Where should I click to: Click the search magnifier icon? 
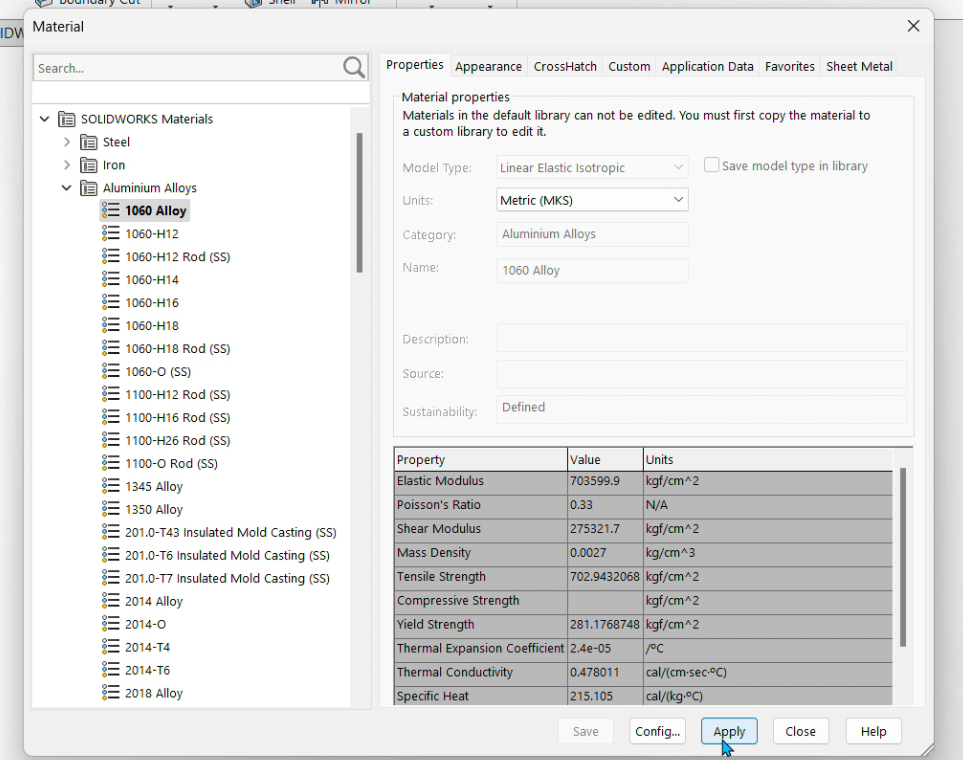[352, 67]
